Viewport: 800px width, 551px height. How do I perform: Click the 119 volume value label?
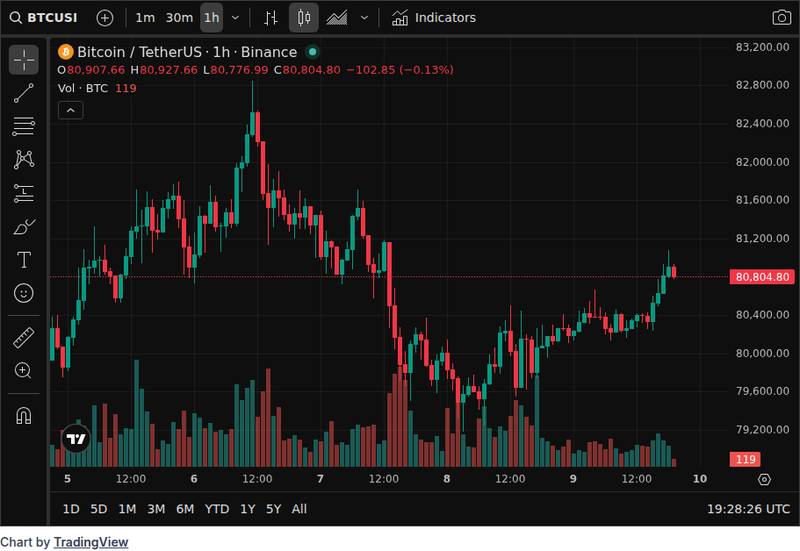[x=745, y=459]
